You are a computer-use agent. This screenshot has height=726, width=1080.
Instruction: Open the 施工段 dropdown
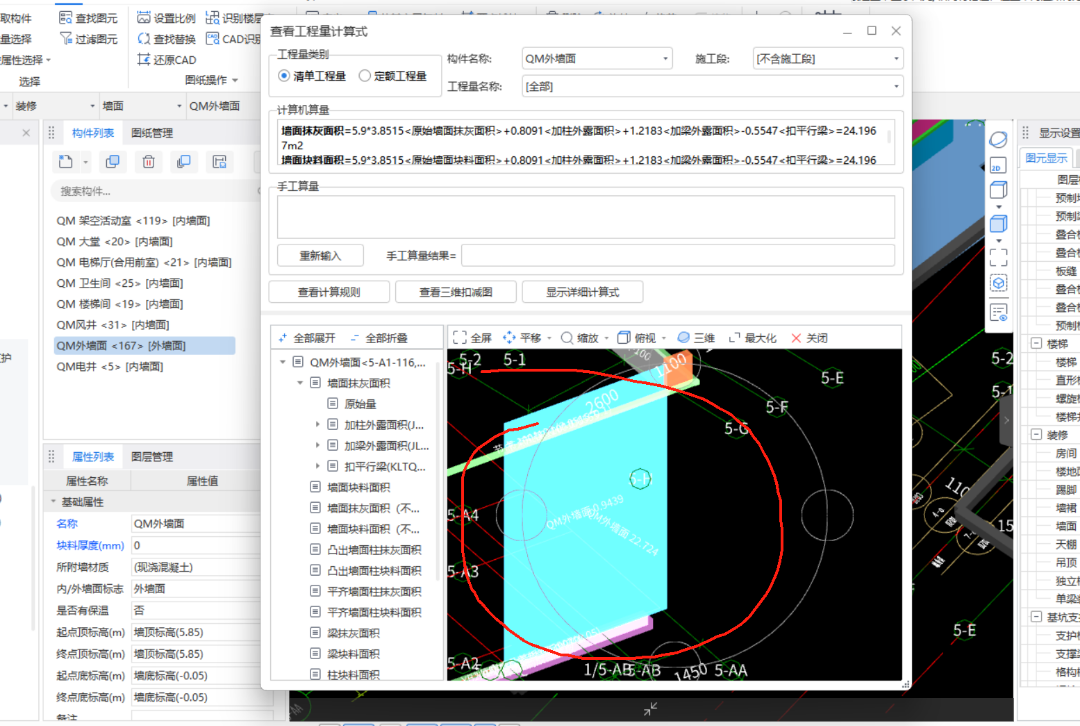tap(828, 59)
